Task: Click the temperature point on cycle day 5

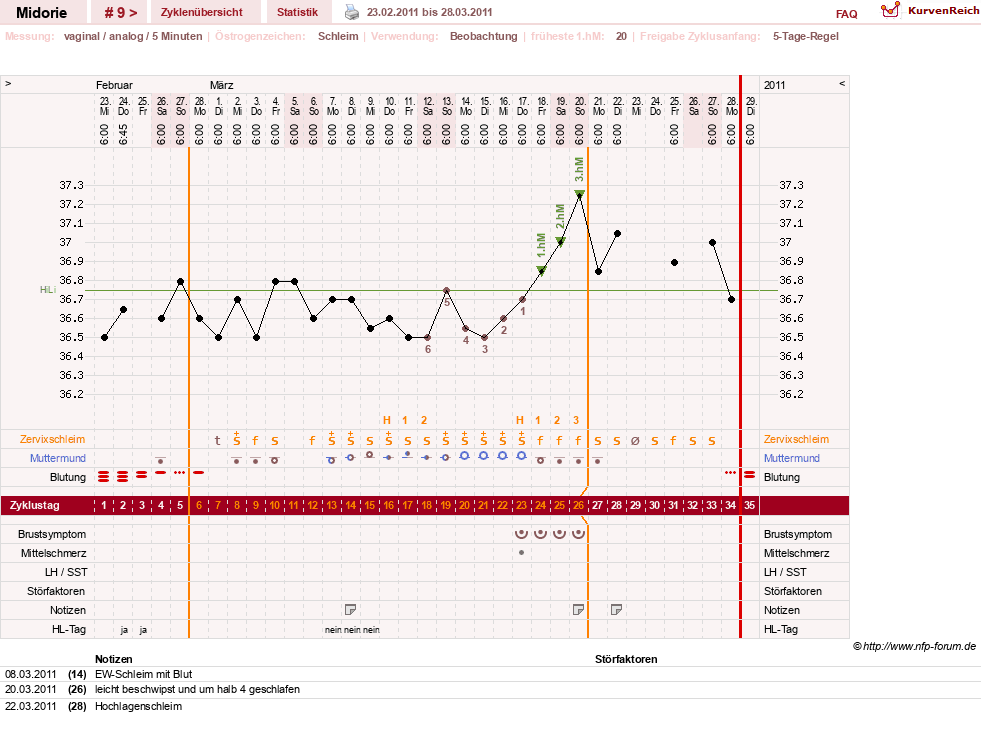Action: [x=180, y=281]
